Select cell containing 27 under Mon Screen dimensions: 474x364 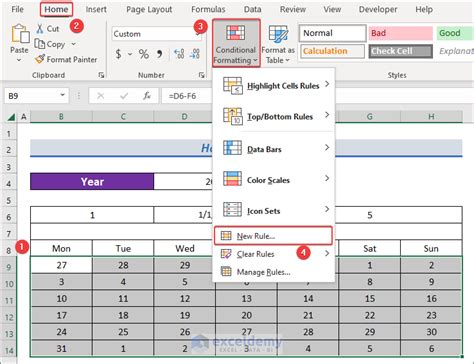click(61, 265)
